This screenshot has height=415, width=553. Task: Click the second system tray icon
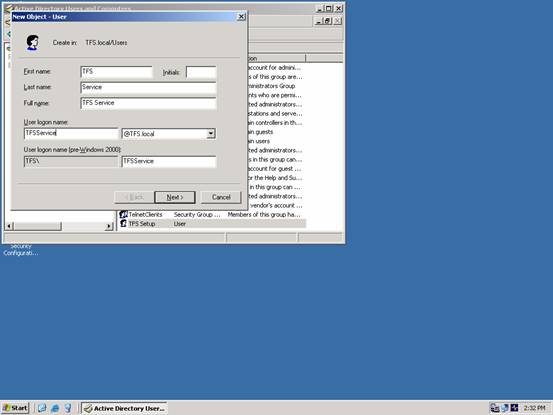coord(505,408)
